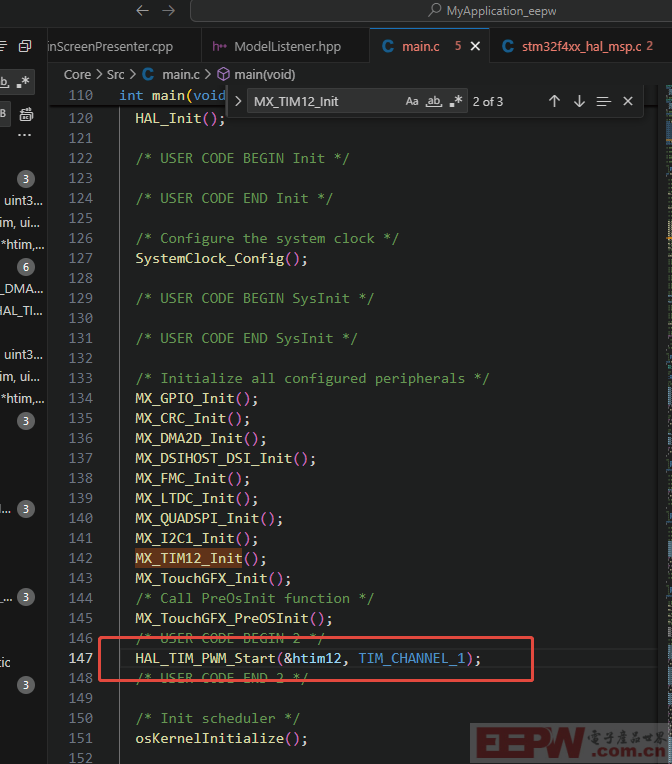
Task: Click the 'Init scheduler' comment on line 150
Action: pos(217,718)
